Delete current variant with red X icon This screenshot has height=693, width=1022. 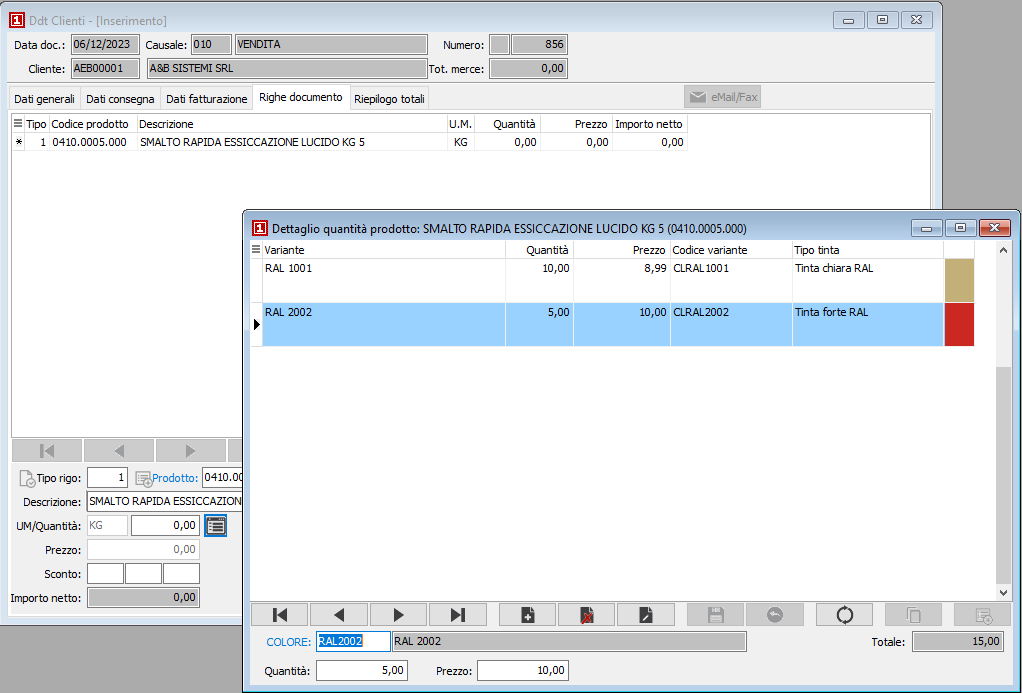[587, 615]
